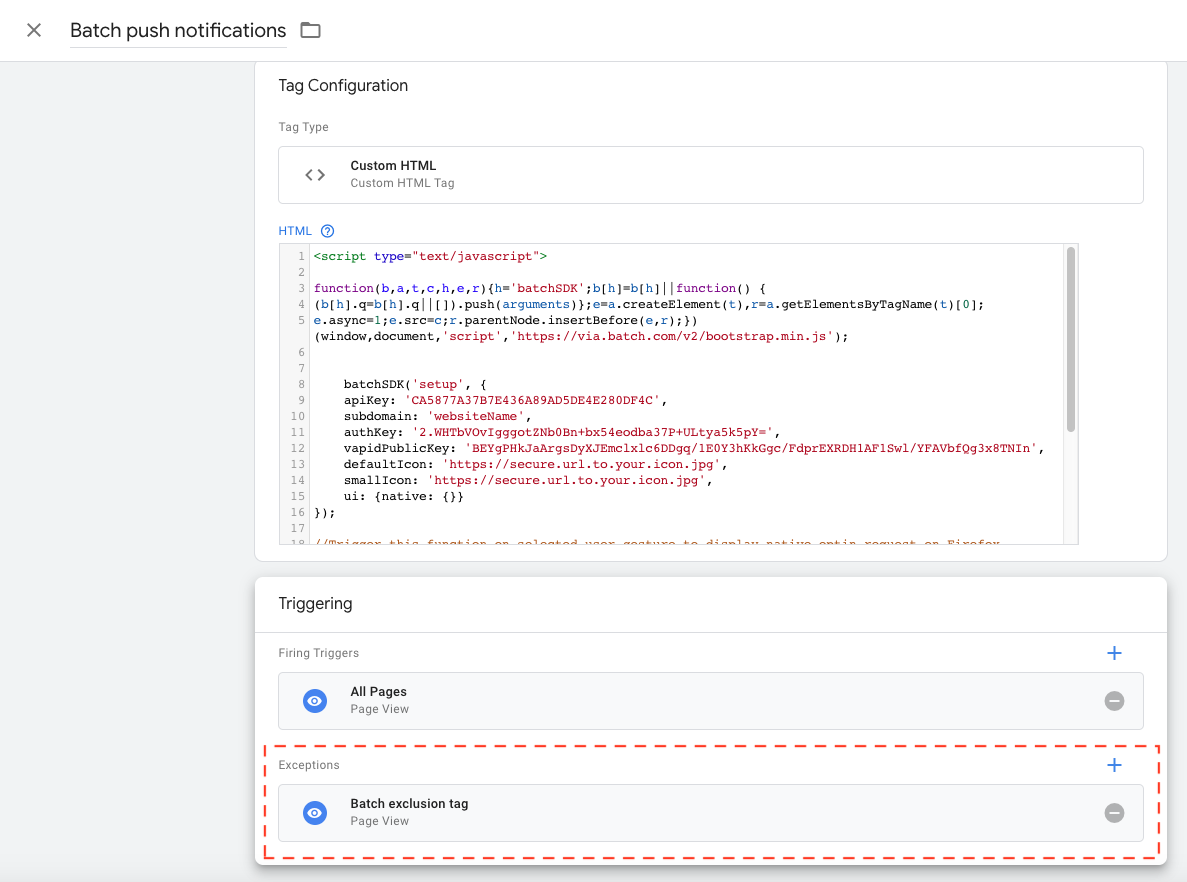Add a firing trigger with plus icon

click(x=1114, y=653)
